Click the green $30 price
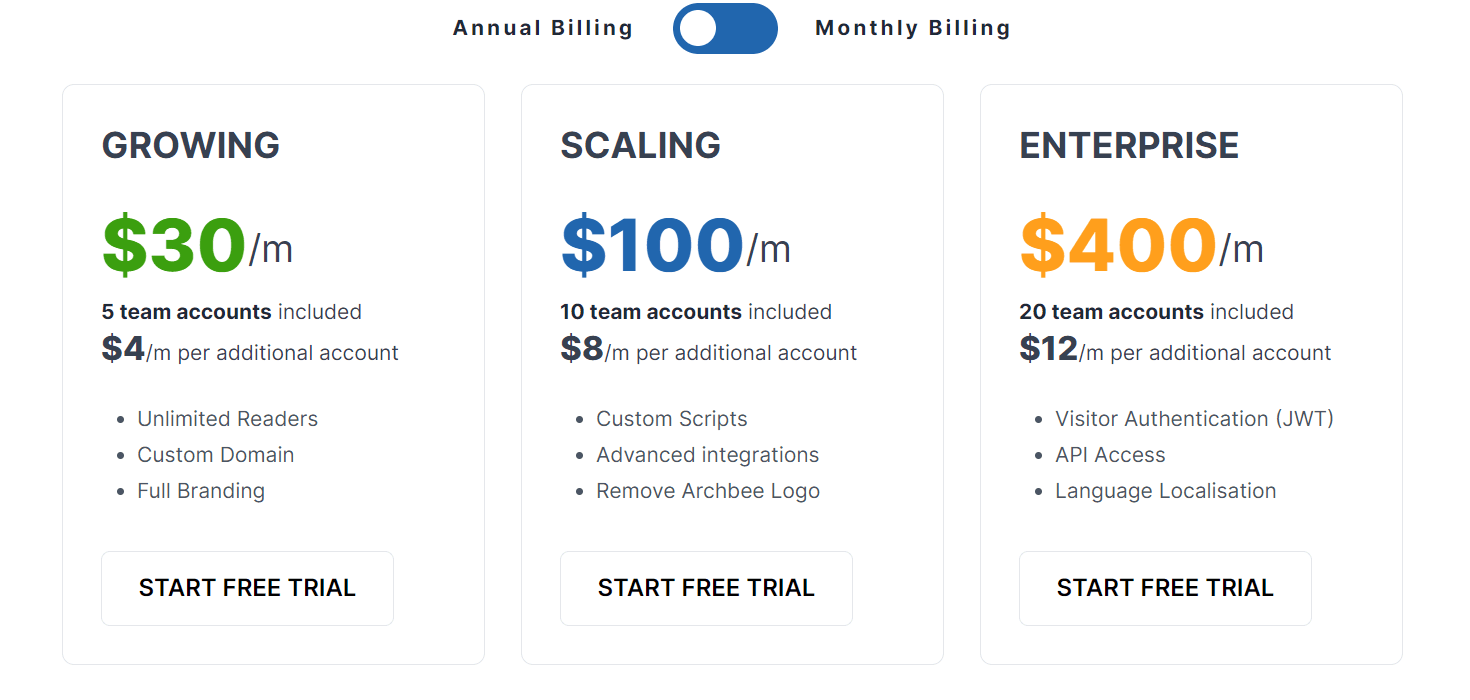The height and width of the screenshot is (700, 1470). pyautogui.click(x=174, y=246)
